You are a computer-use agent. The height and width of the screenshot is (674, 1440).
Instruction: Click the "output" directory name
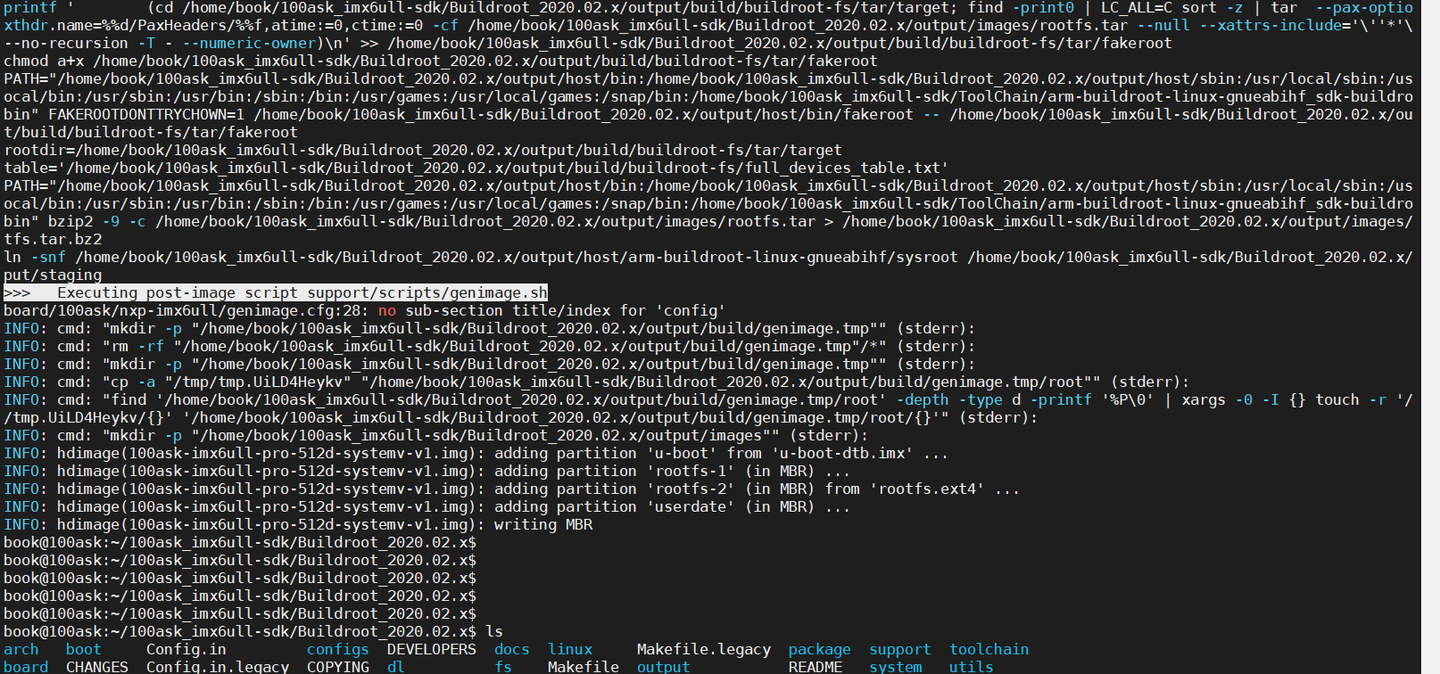[663, 667]
